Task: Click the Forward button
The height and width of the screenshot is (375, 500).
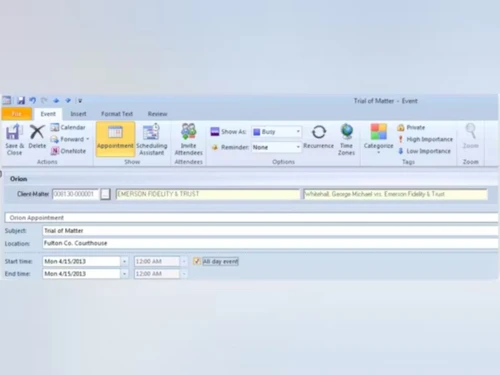Action: tap(68, 139)
